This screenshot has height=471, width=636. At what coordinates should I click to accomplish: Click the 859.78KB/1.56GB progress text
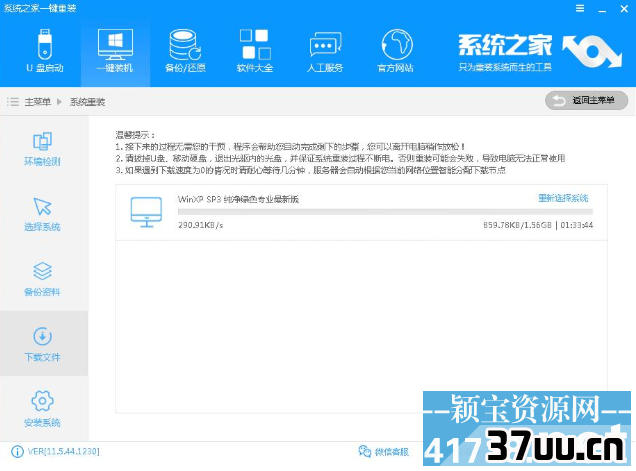click(x=517, y=225)
